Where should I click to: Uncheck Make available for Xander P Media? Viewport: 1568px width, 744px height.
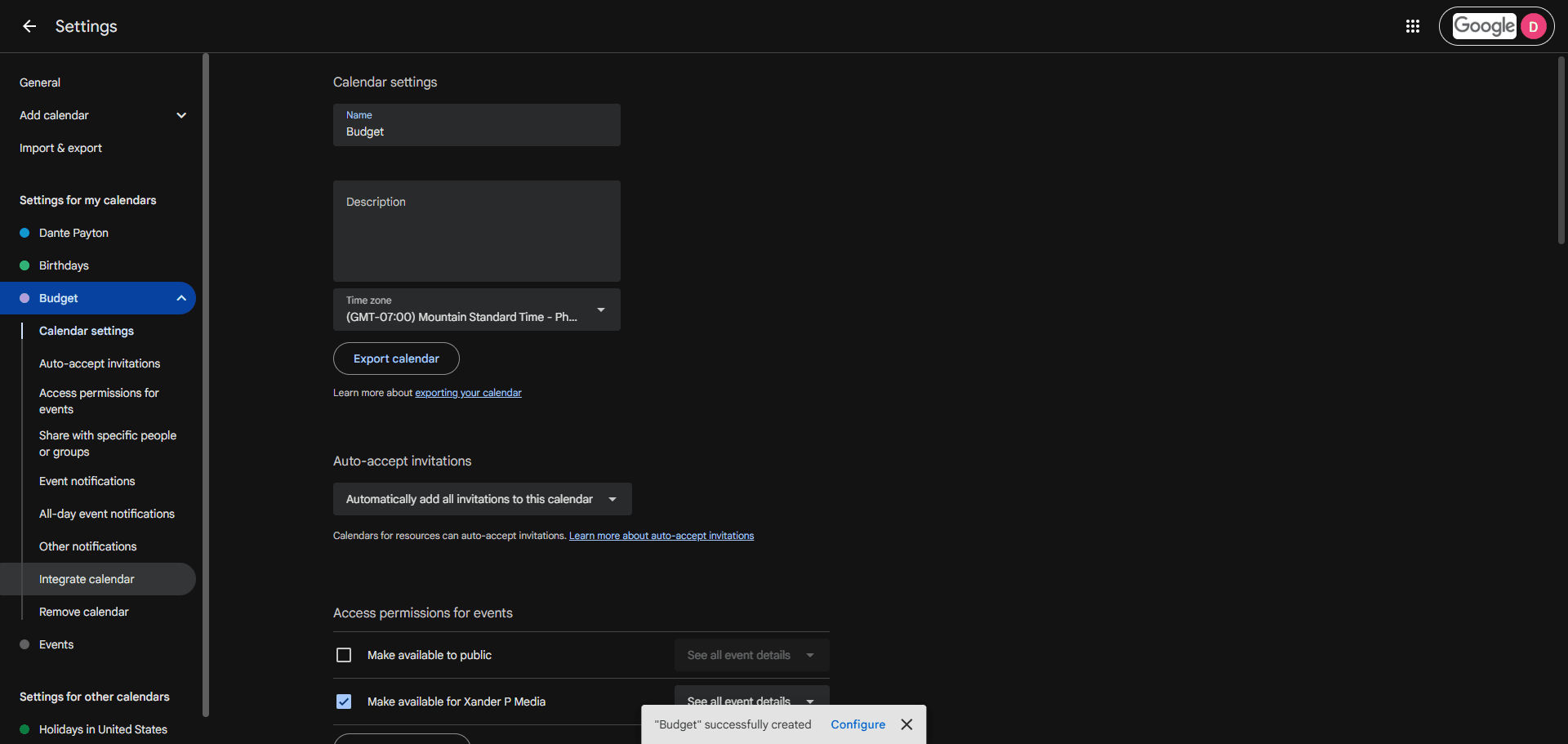click(344, 702)
